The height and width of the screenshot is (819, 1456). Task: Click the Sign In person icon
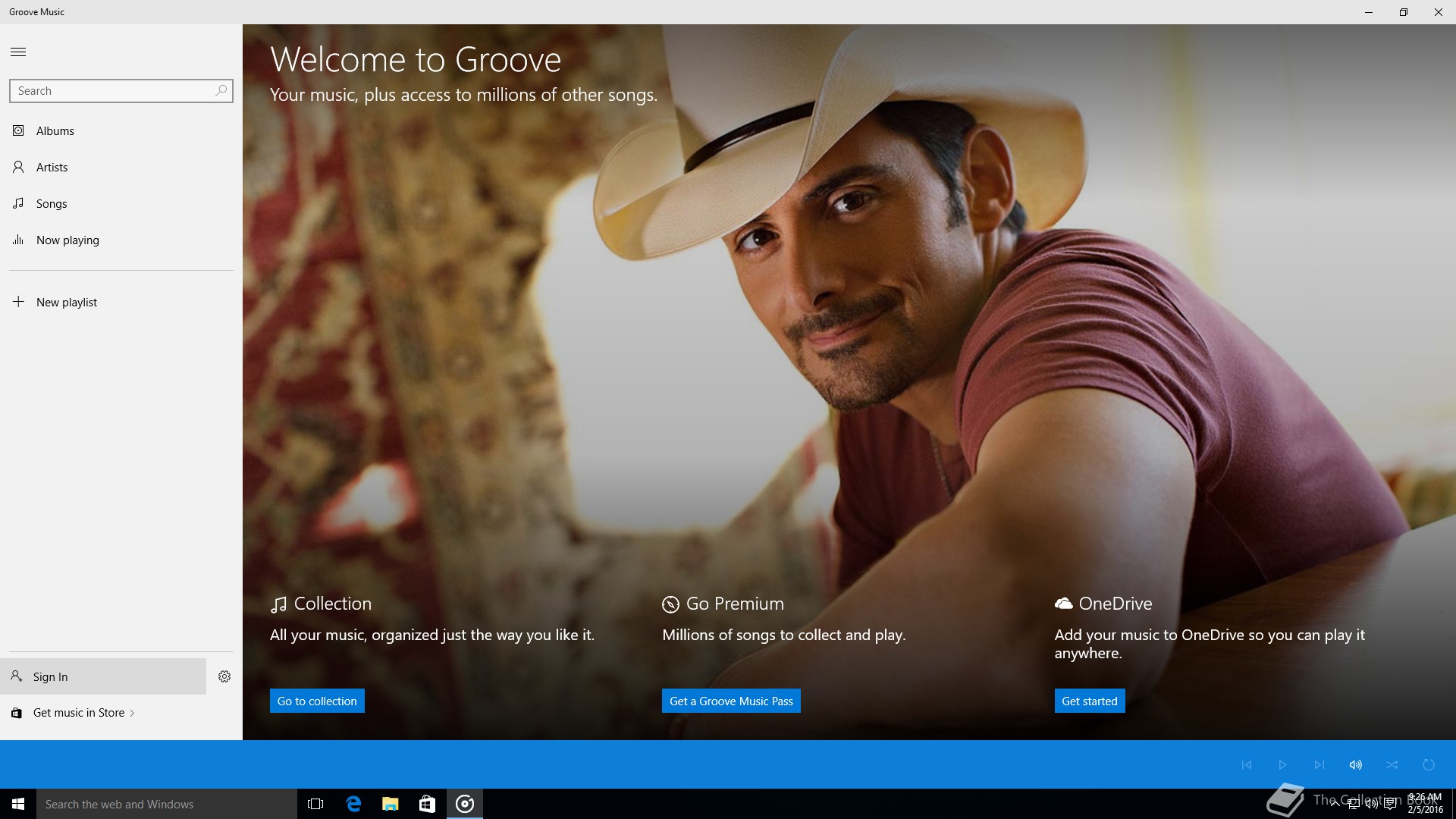click(x=16, y=676)
